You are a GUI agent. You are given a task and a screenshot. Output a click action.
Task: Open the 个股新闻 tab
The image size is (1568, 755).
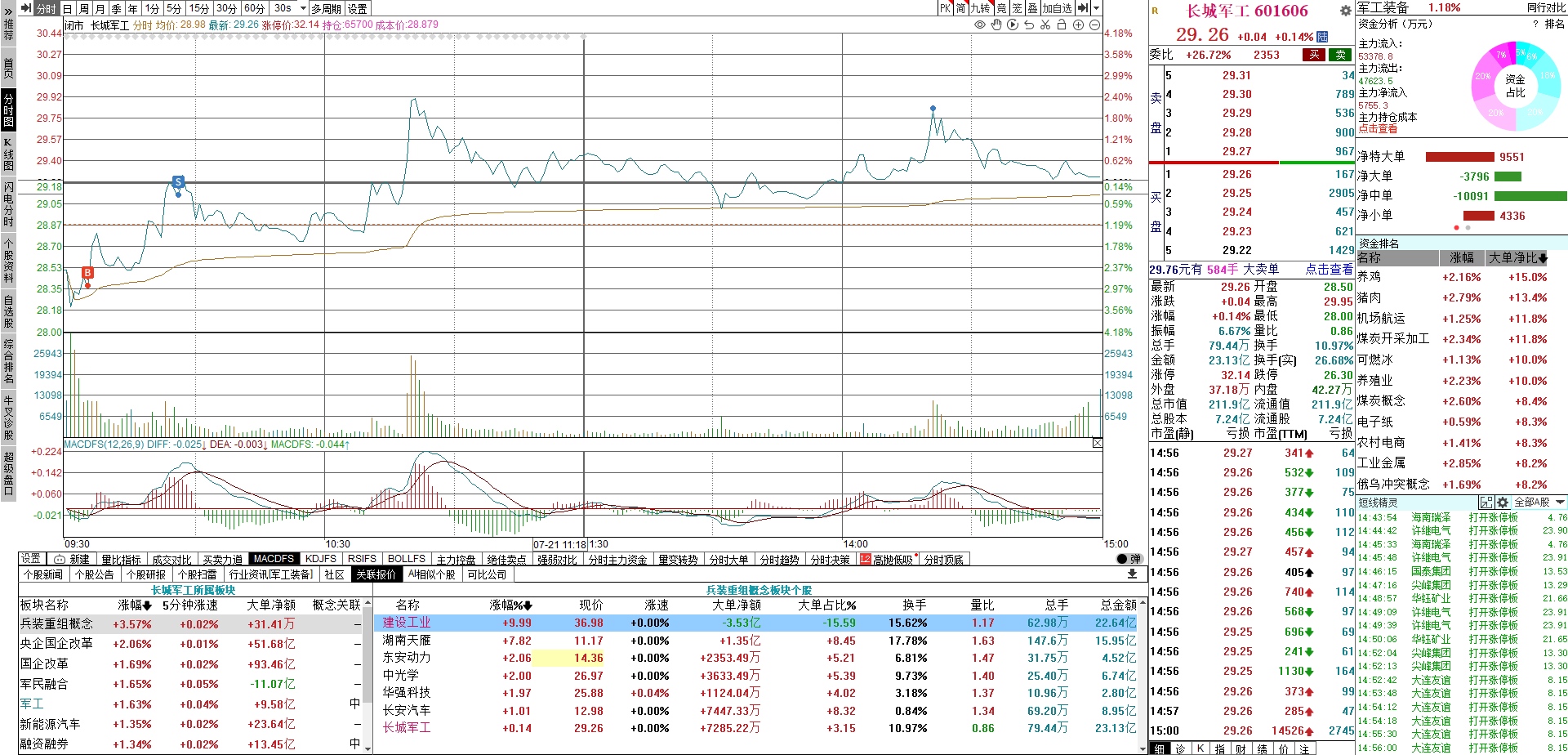(43, 574)
